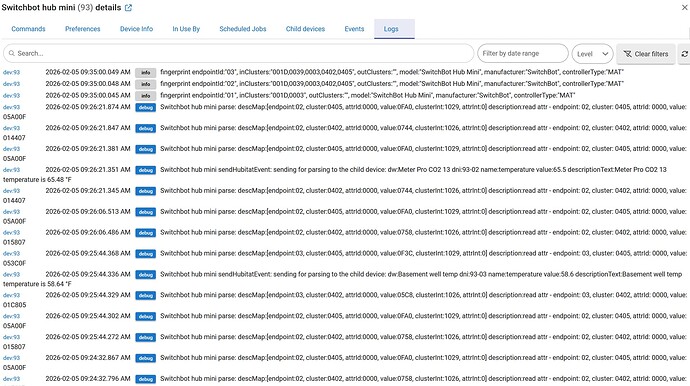Viewport: 690px width, 386px height.
Task: Click debug badge at 09:26:21.847 AM
Action: tap(146, 129)
